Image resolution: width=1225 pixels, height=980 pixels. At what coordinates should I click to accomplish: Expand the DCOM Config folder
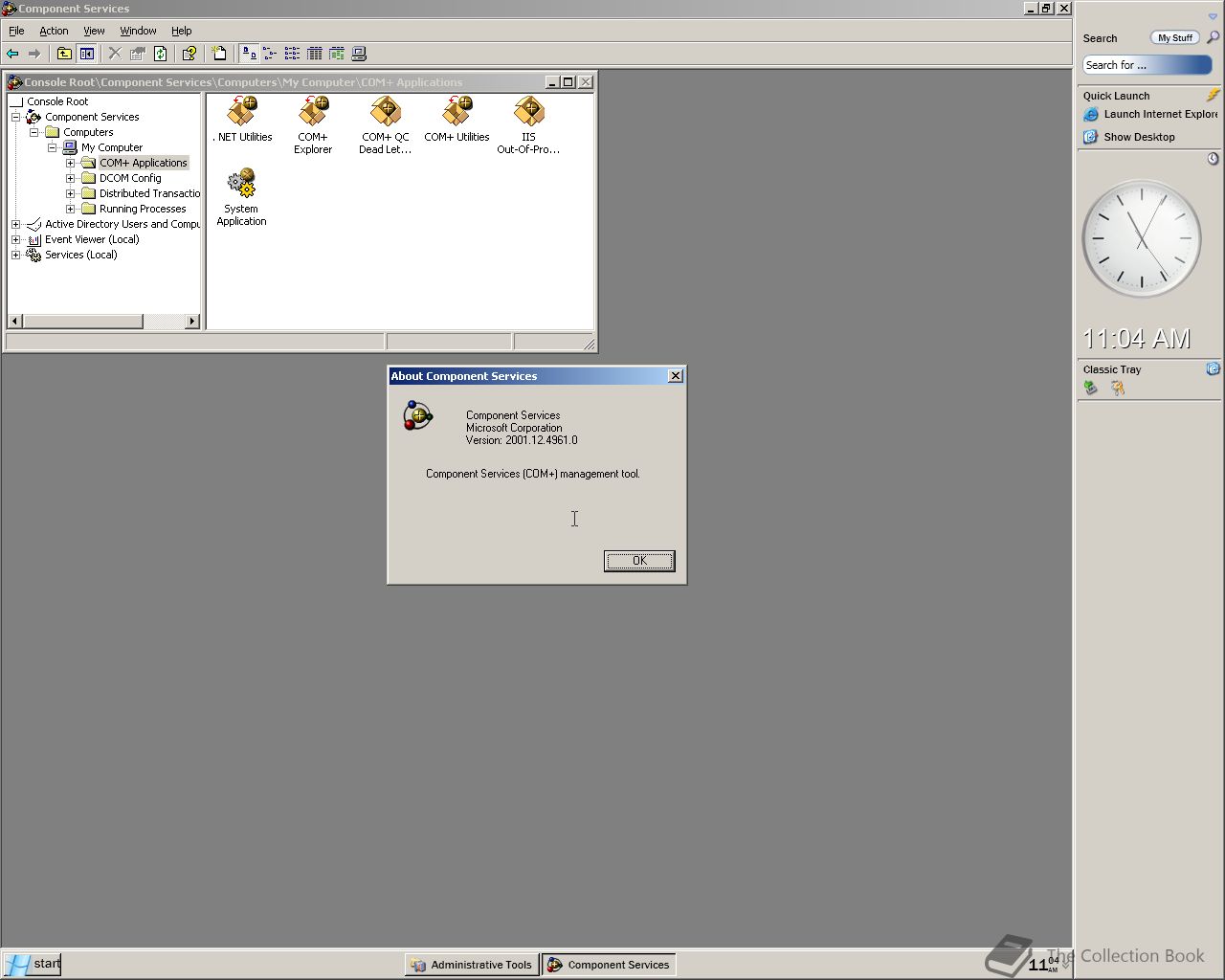[x=70, y=178]
